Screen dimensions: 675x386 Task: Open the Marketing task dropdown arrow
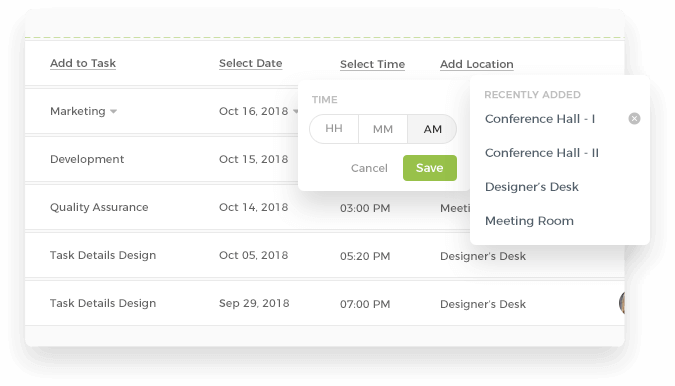(x=113, y=111)
